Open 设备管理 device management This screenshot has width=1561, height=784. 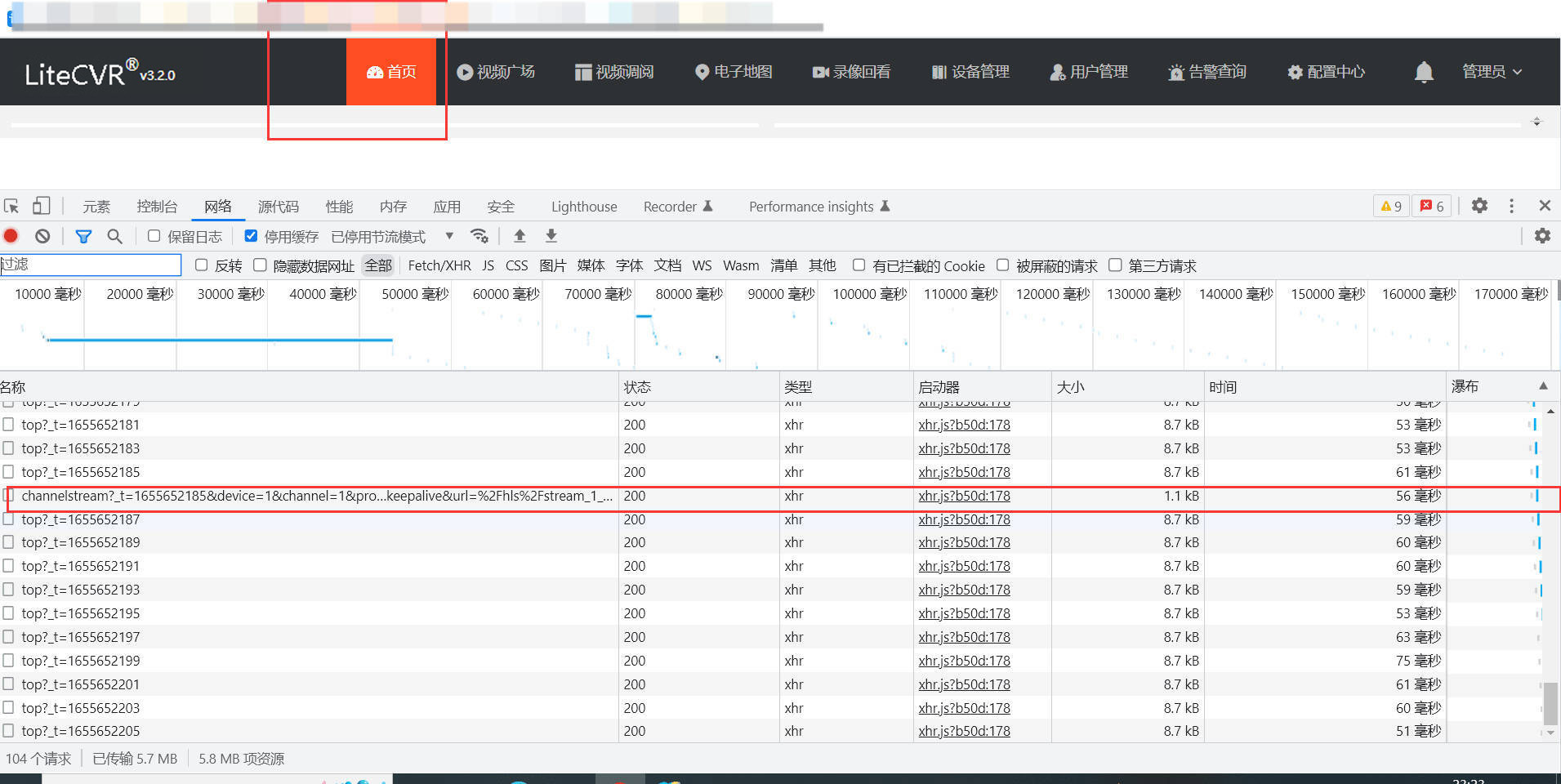tap(970, 72)
